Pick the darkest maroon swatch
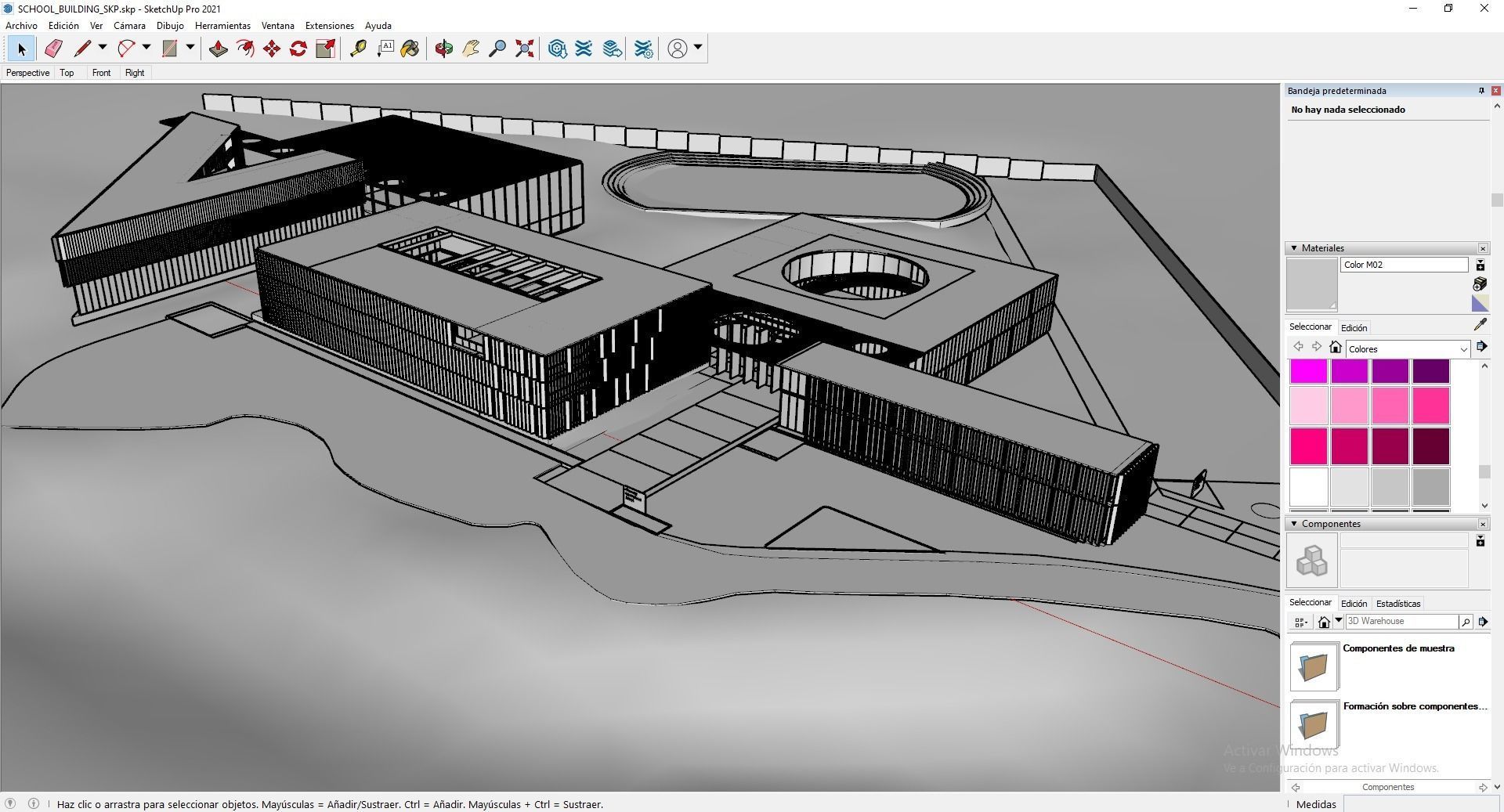Image resolution: width=1504 pixels, height=812 pixels. click(1431, 446)
